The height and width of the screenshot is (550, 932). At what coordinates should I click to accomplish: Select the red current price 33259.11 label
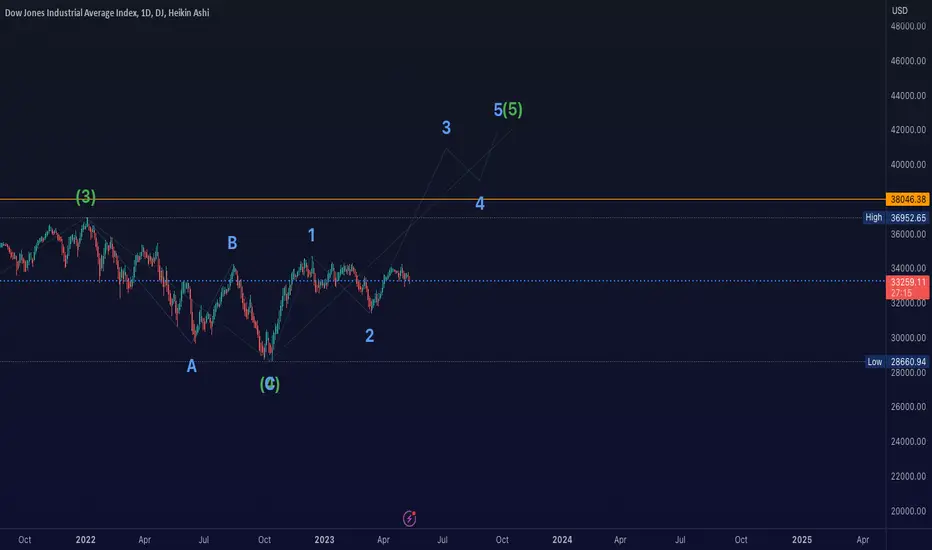pyautogui.click(x=908, y=287)
